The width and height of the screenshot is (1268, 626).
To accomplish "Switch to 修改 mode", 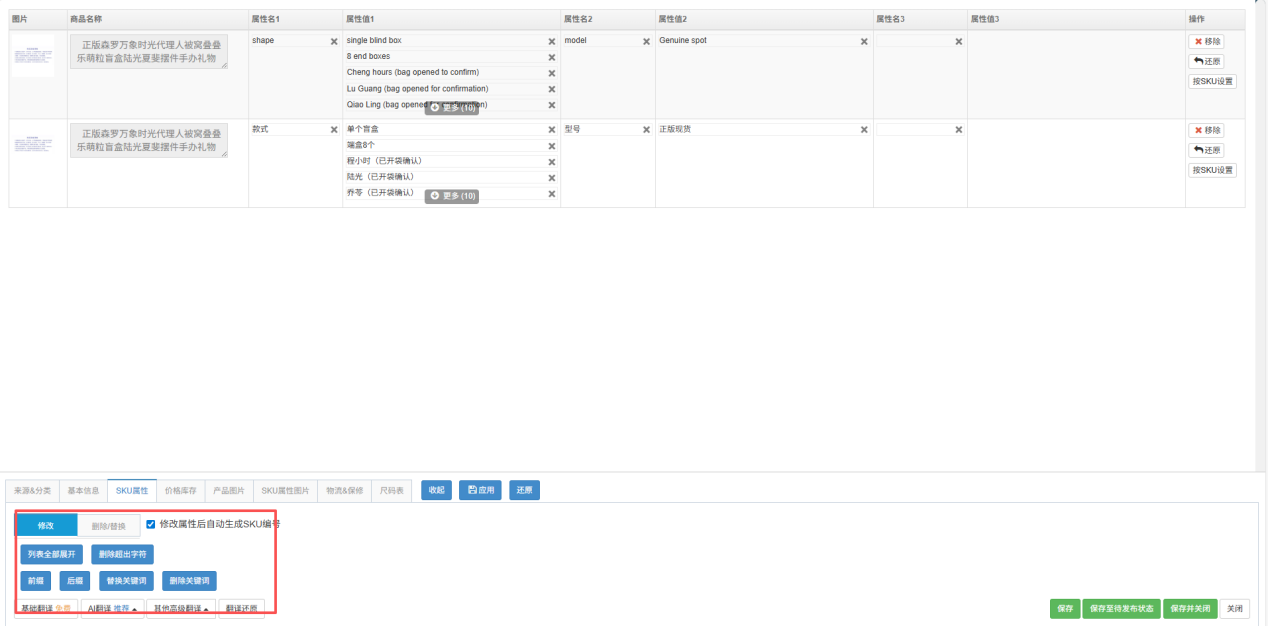I will [x=46, y=525].
